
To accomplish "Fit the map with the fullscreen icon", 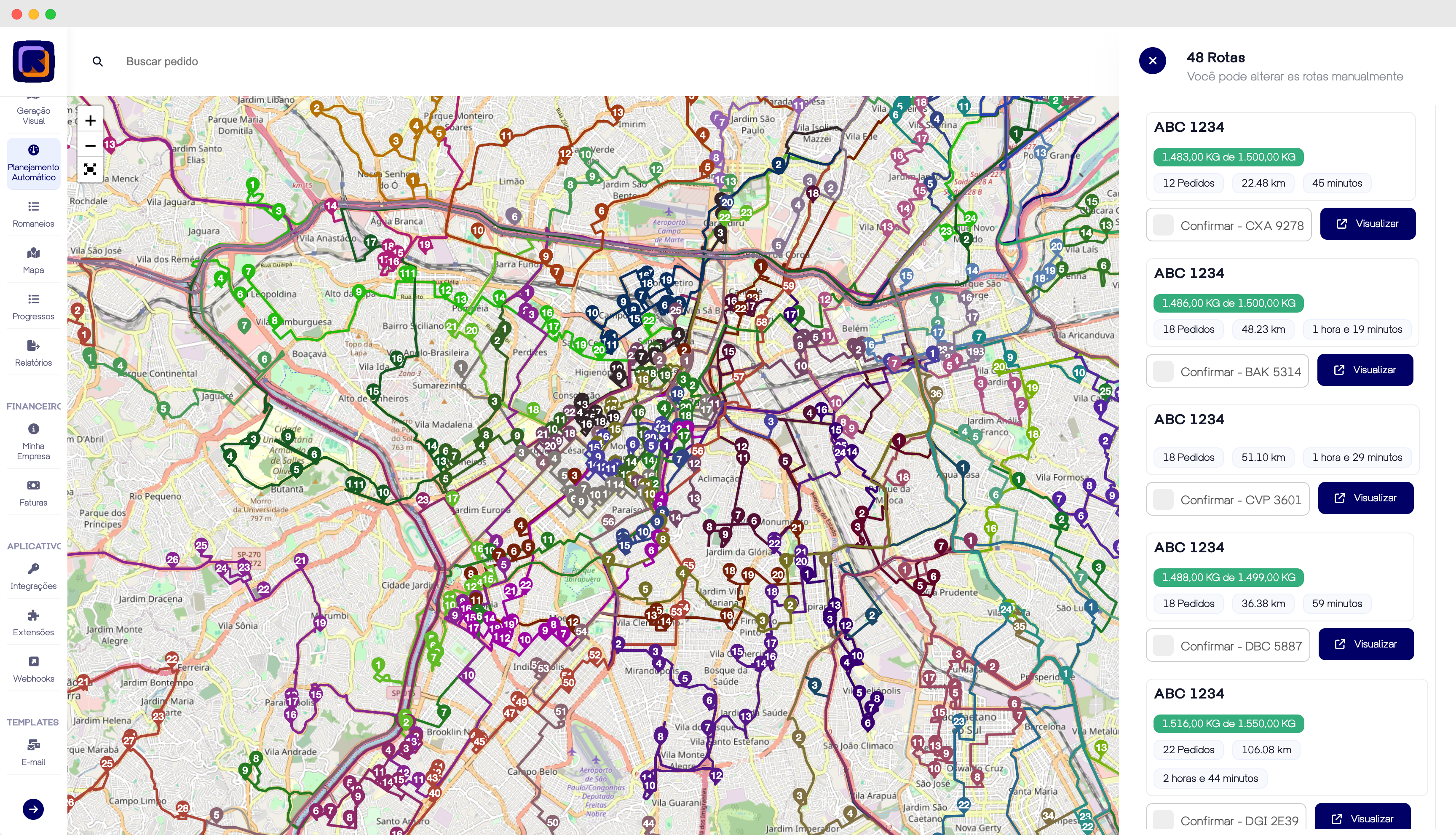I will 90,170.
